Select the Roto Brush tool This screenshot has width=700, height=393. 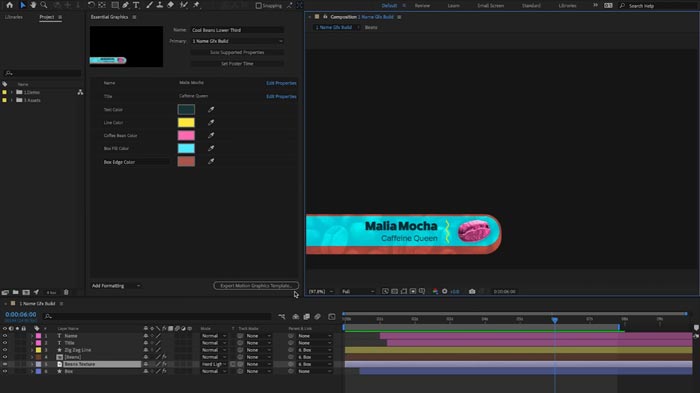click(x=183, y=5)
